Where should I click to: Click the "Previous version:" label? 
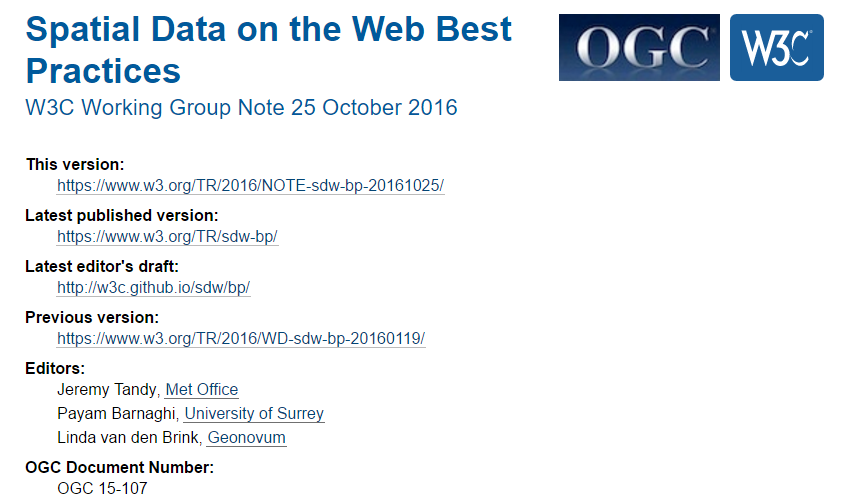click(x=92, y=317)
